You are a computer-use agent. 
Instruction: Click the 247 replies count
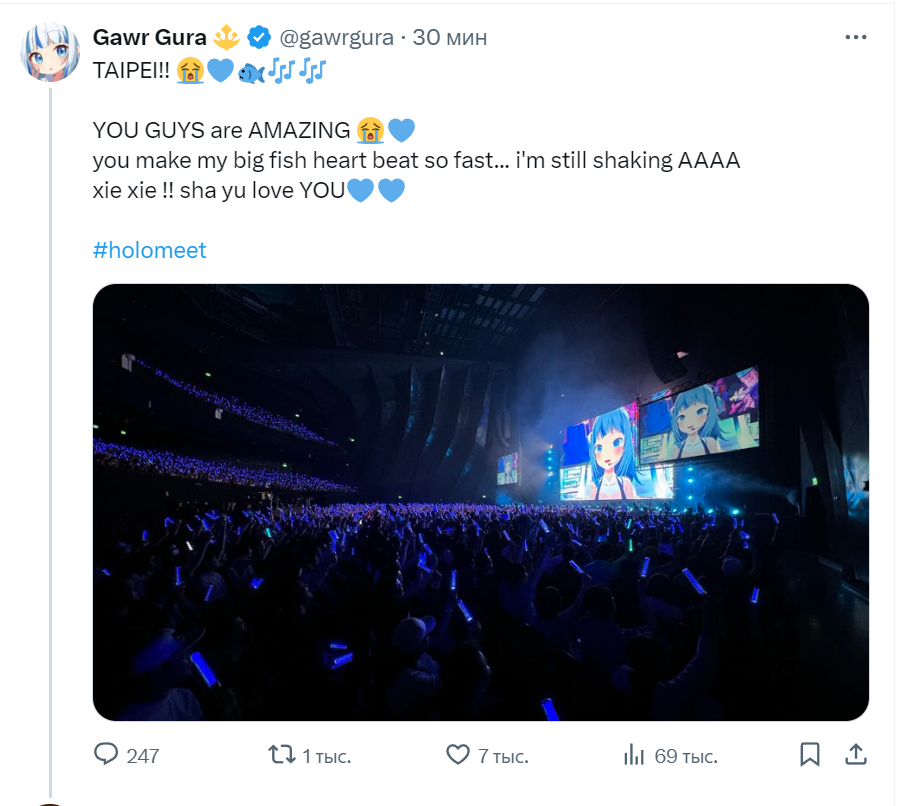pyautogui.click(x=143, y=756)
